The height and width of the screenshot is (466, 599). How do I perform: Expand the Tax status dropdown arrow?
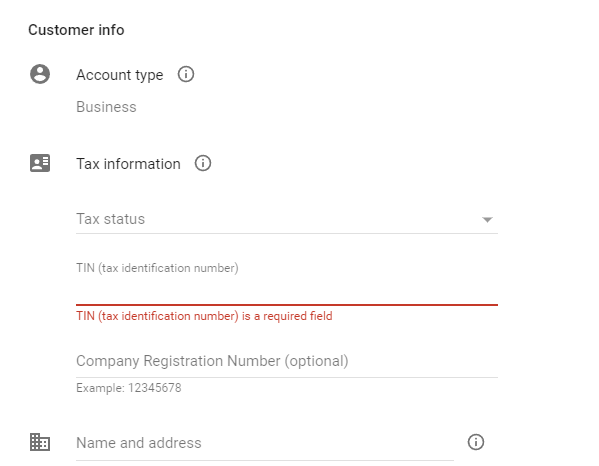[x=487, y=220]
